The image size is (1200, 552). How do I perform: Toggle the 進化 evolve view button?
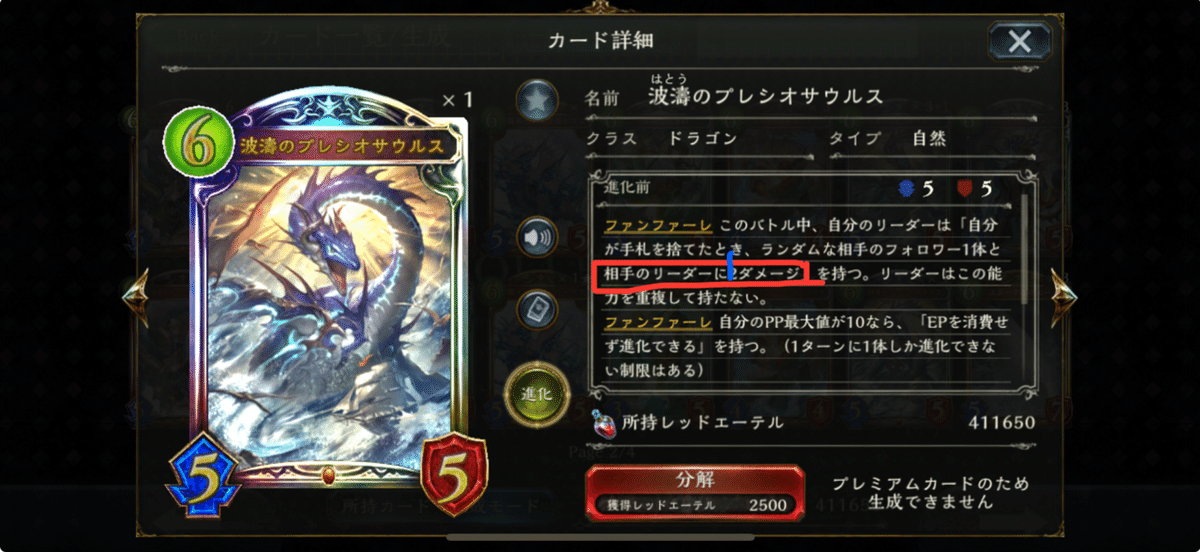pos(537,392)
